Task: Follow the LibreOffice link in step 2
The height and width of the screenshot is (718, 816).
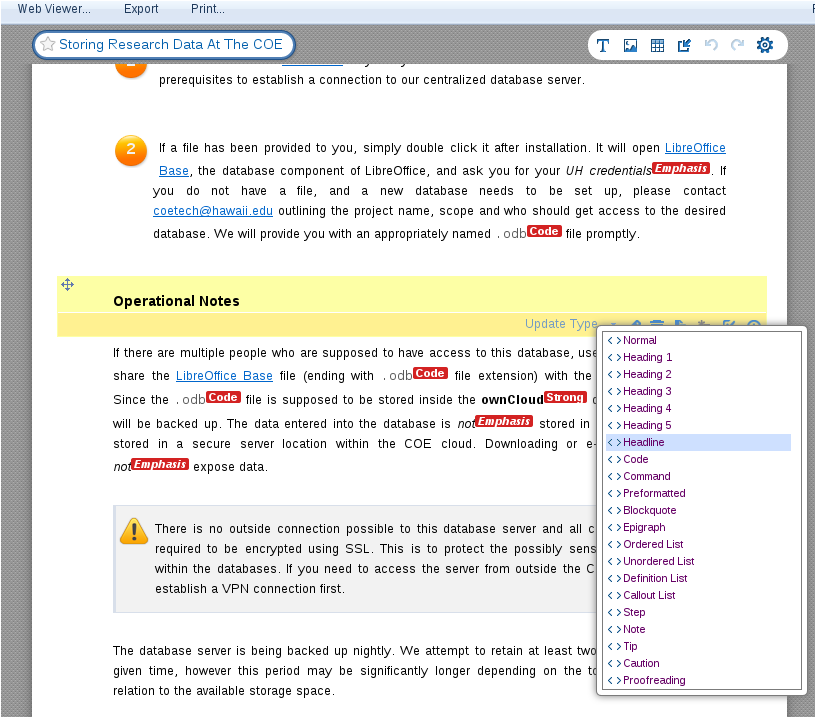Action: coord(695,148)
